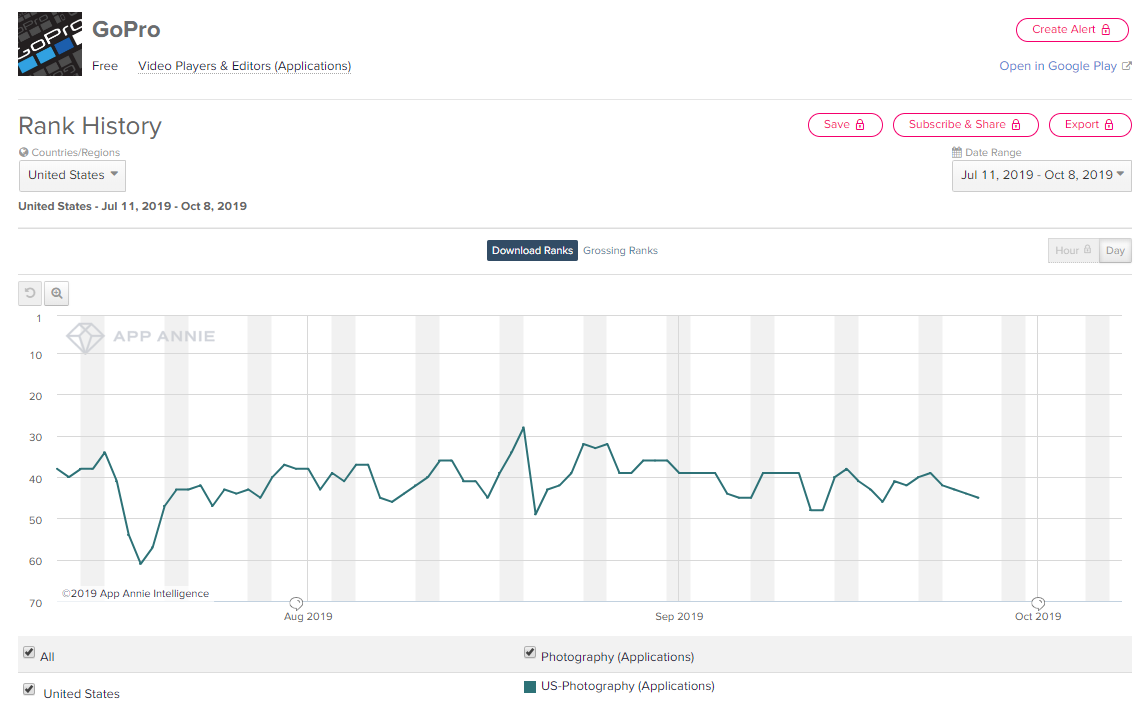Click the event marker near Oct 2019

pos(1038,603)
